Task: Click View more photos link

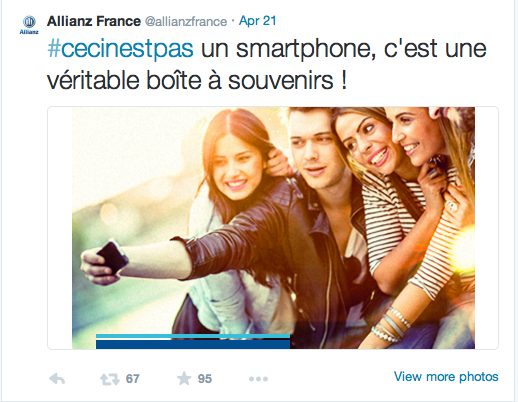Action: [x=446, y=376]
